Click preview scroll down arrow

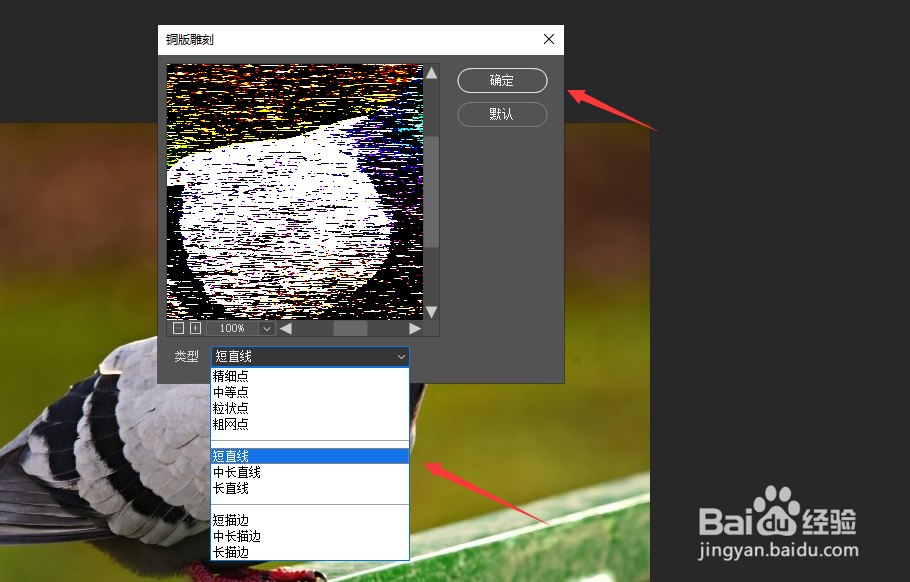pos(431,312)
